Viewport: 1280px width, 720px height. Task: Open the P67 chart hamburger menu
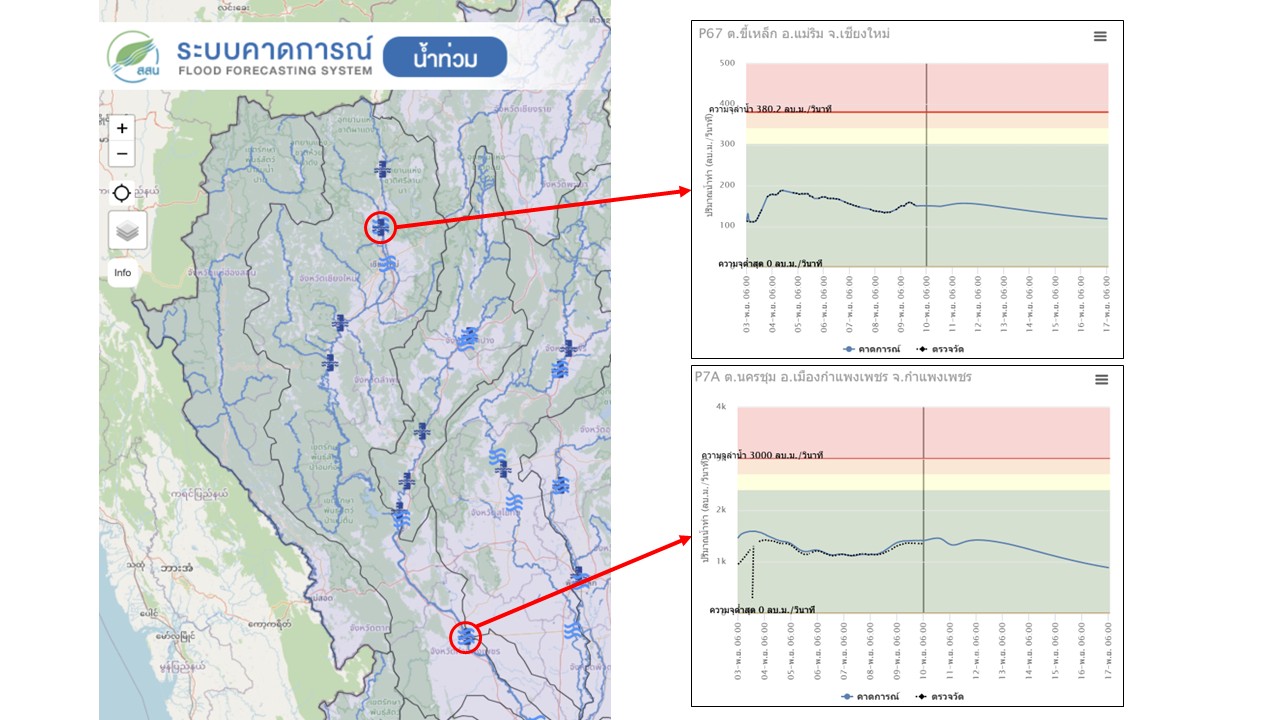pos(1100,36)
